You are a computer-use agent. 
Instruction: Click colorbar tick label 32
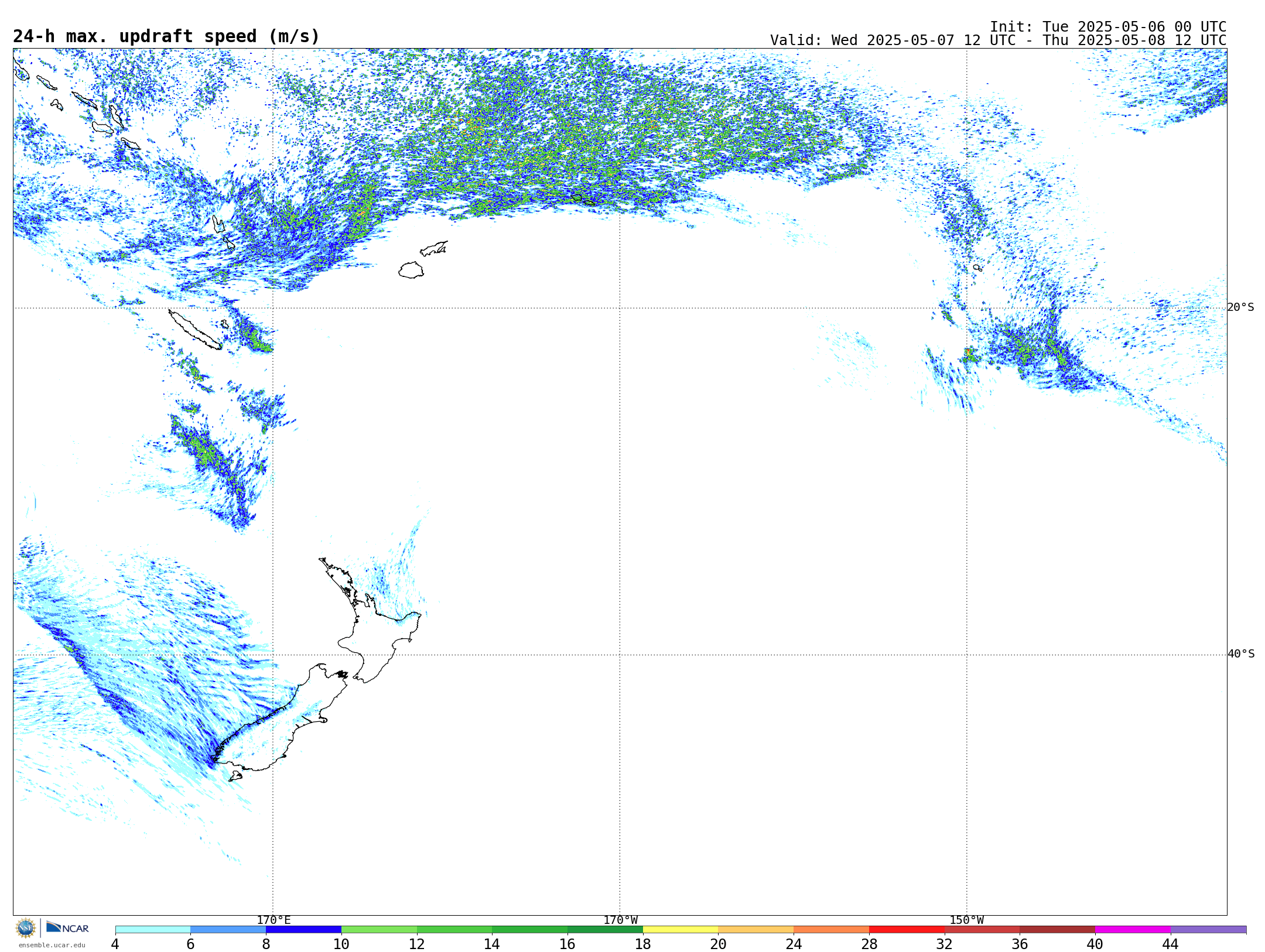click(944, 944)
